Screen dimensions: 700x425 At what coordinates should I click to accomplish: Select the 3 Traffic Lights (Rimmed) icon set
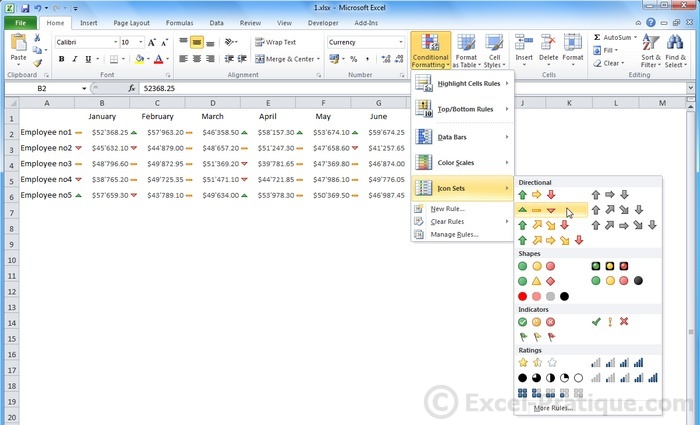(609, 266)
